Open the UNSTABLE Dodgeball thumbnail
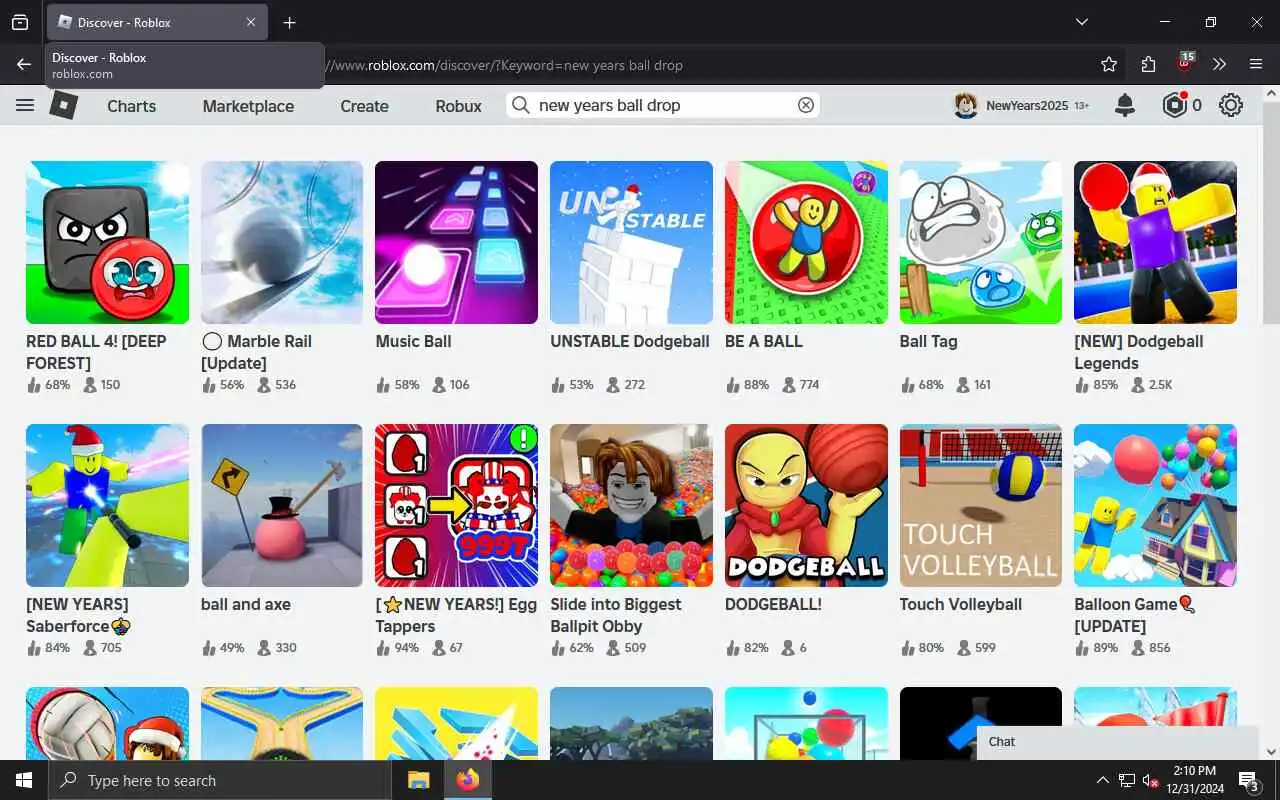1280x800 pixels. pos(631,242)
